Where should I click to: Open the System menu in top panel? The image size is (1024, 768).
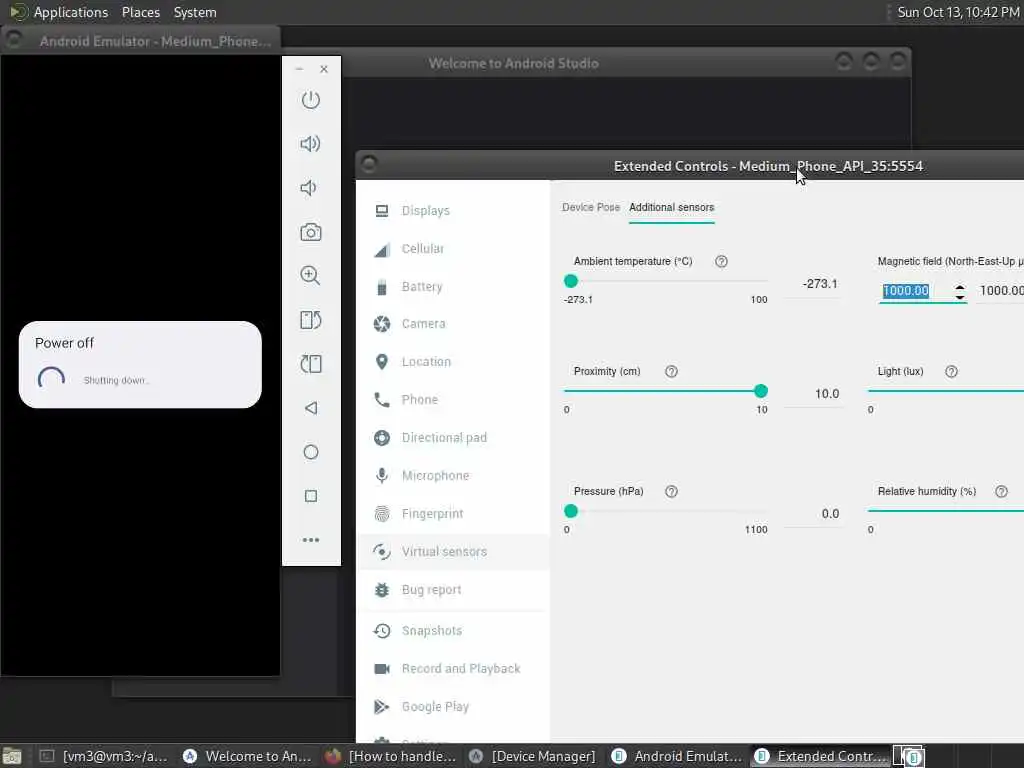(195, 12)
